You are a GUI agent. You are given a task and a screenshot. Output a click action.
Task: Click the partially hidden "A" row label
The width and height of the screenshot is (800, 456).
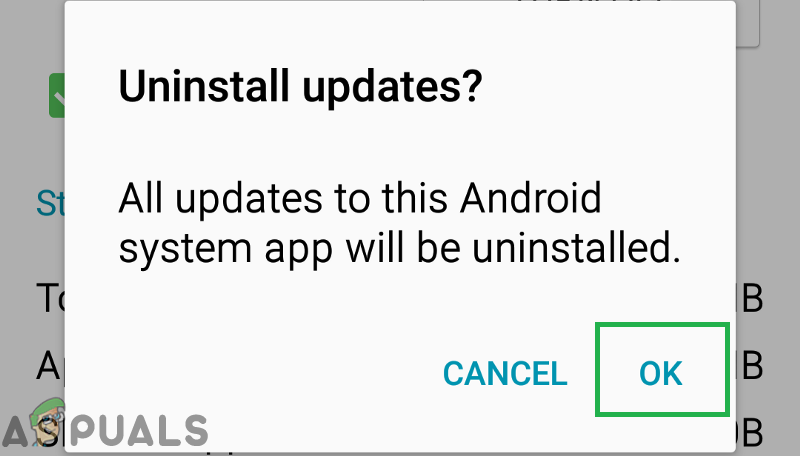[51, 365]
